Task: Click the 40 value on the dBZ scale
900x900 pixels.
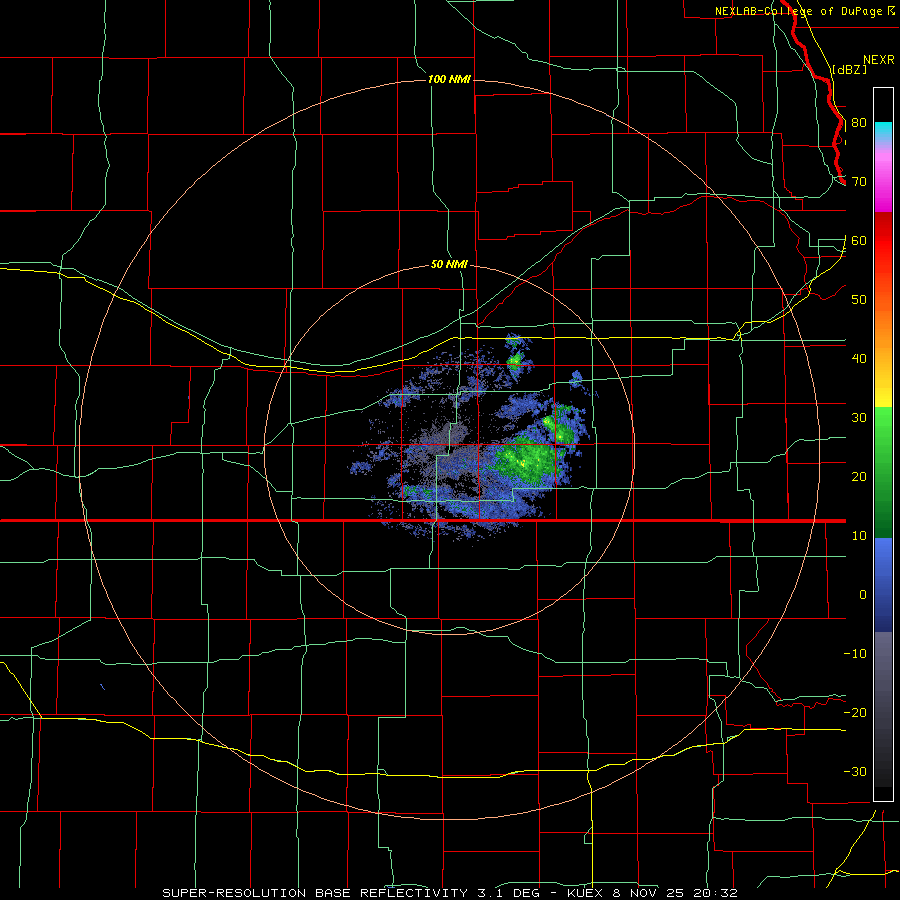Action: (859, 359)
